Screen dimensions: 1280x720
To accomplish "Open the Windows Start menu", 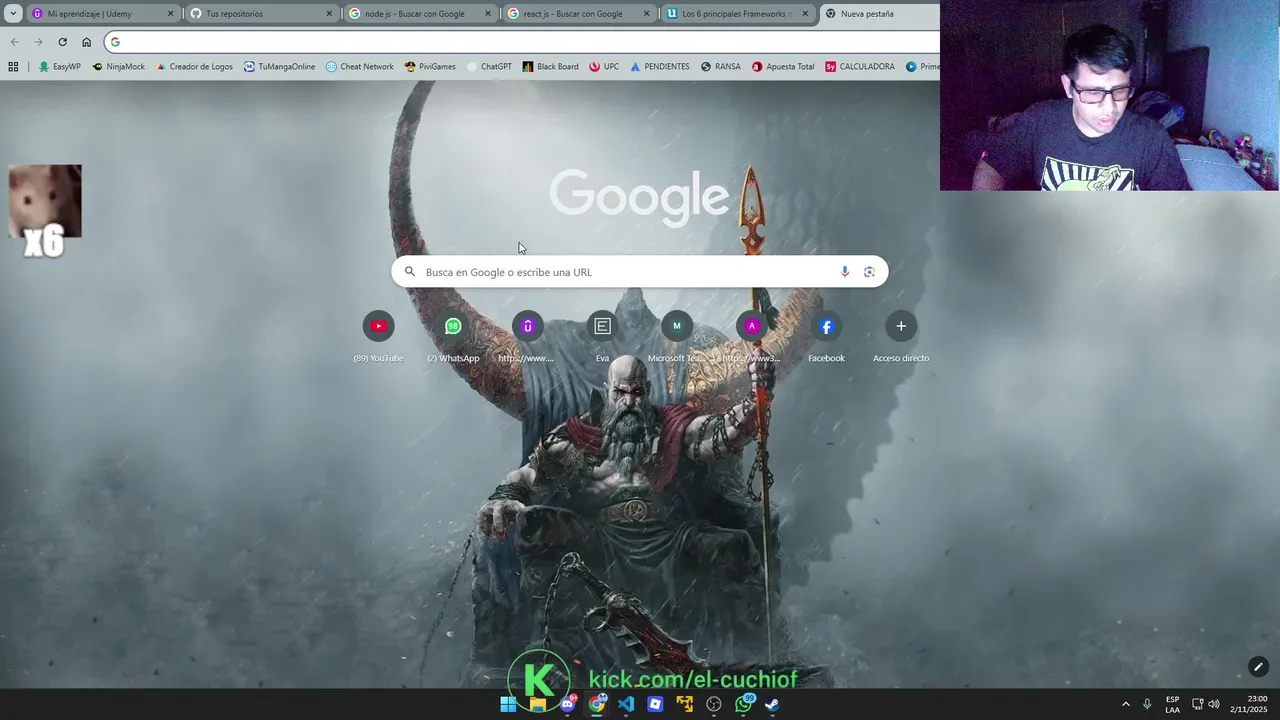I will pyautogui.click(x=508, y=704).
